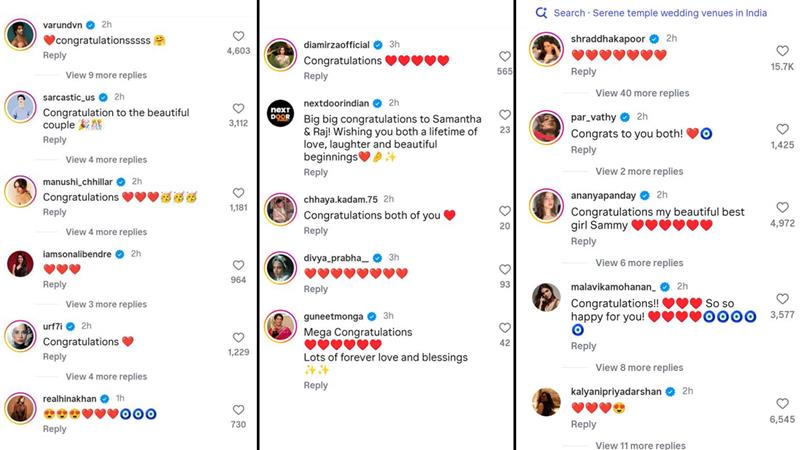The height and width of the screenshot is (450, 800).
Task: Expand 9 more replies under varundvn
Action: (106, 74)
